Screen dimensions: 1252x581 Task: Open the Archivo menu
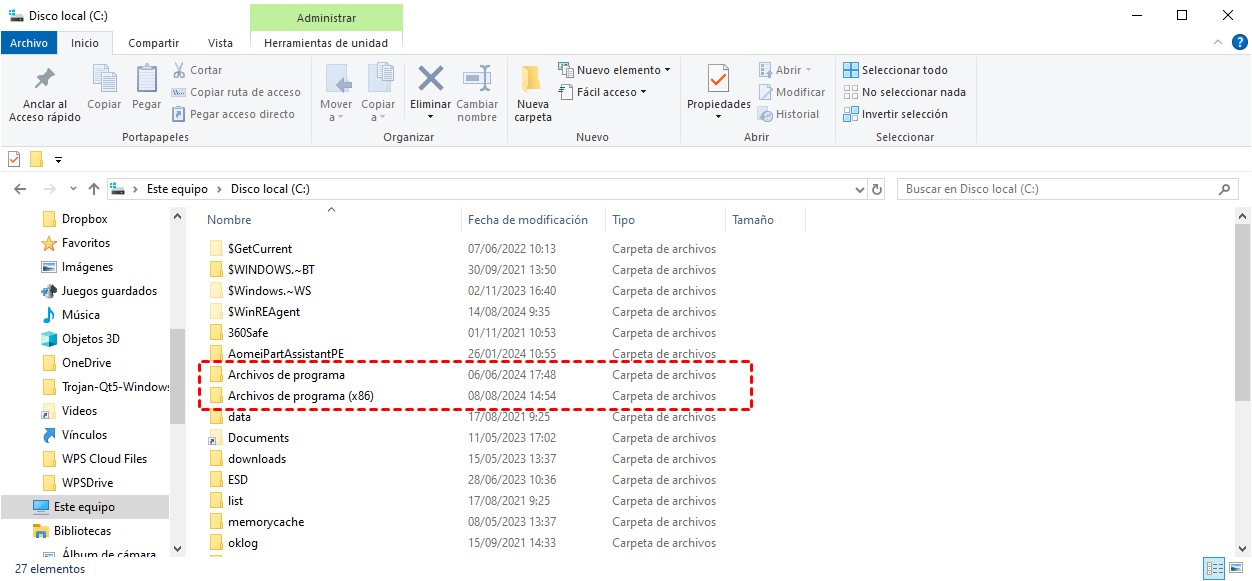click(x=29, y=43)
